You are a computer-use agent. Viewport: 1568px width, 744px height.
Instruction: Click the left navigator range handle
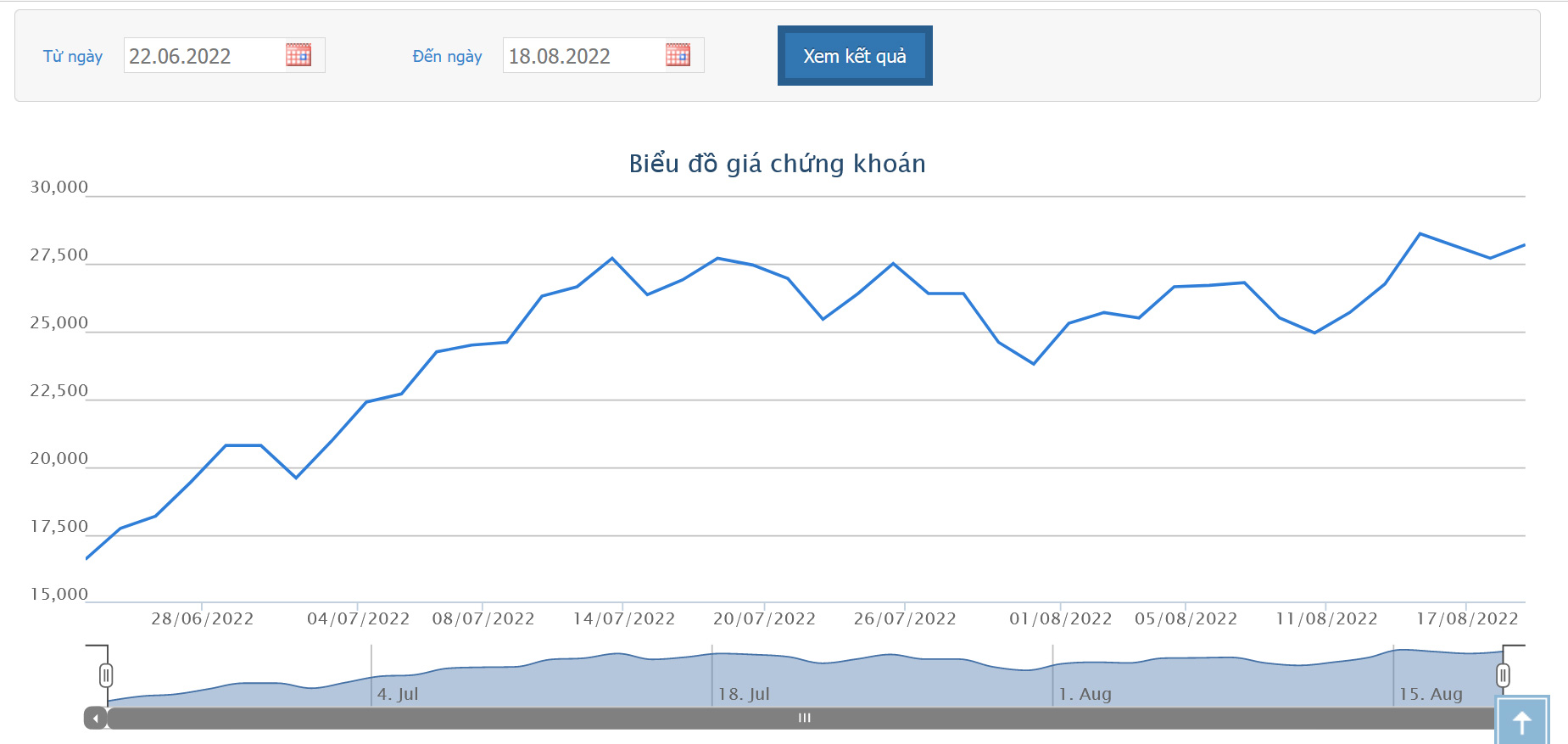(106, 675)
